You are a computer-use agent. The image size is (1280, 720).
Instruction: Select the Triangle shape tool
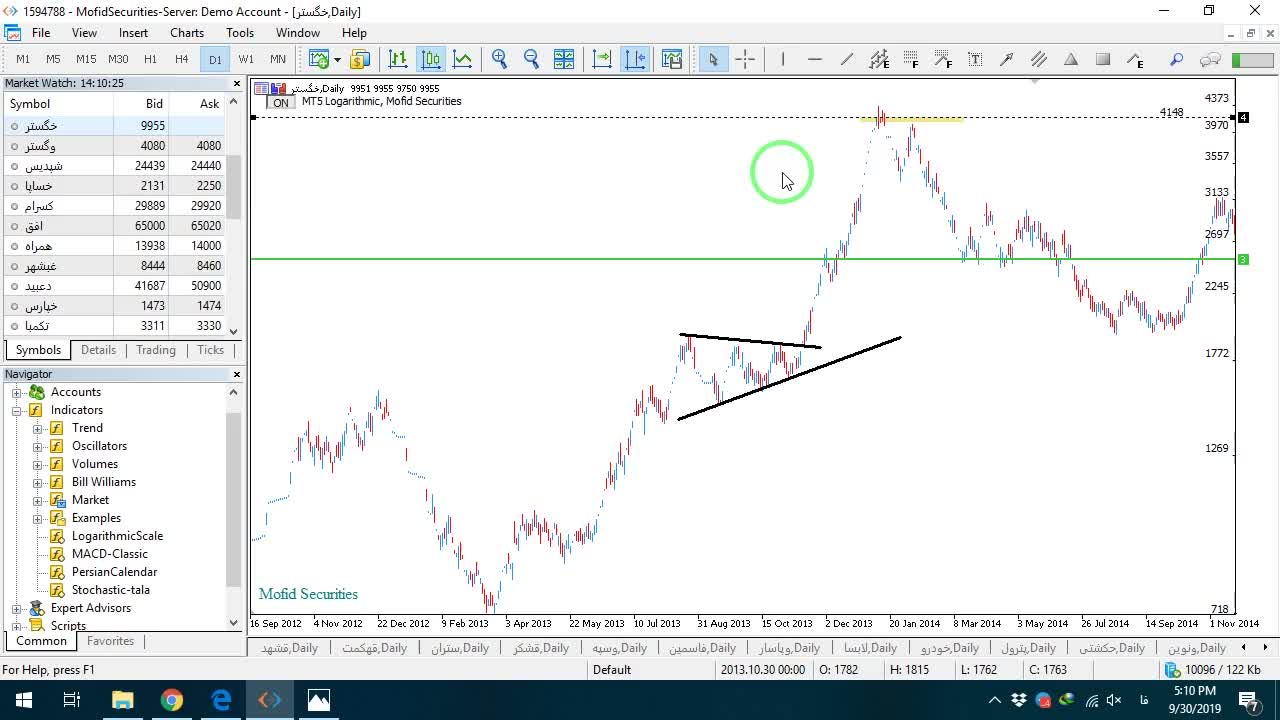(1071, 59)
